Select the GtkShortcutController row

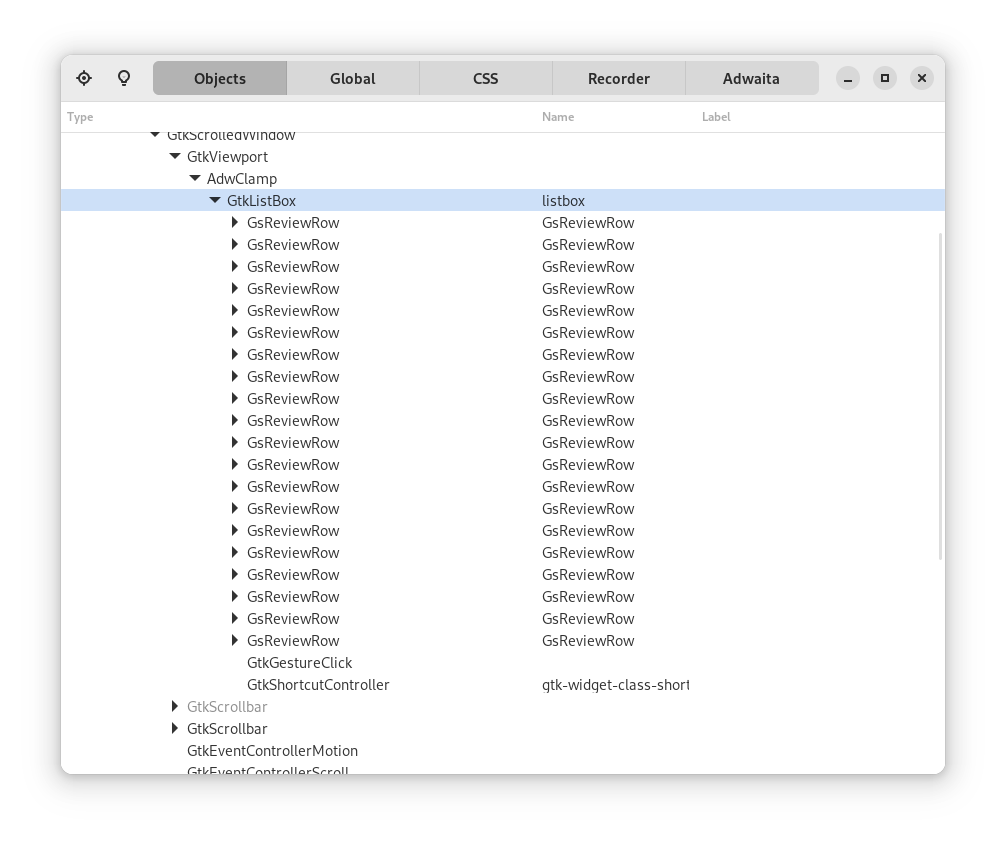pos(318,684)
